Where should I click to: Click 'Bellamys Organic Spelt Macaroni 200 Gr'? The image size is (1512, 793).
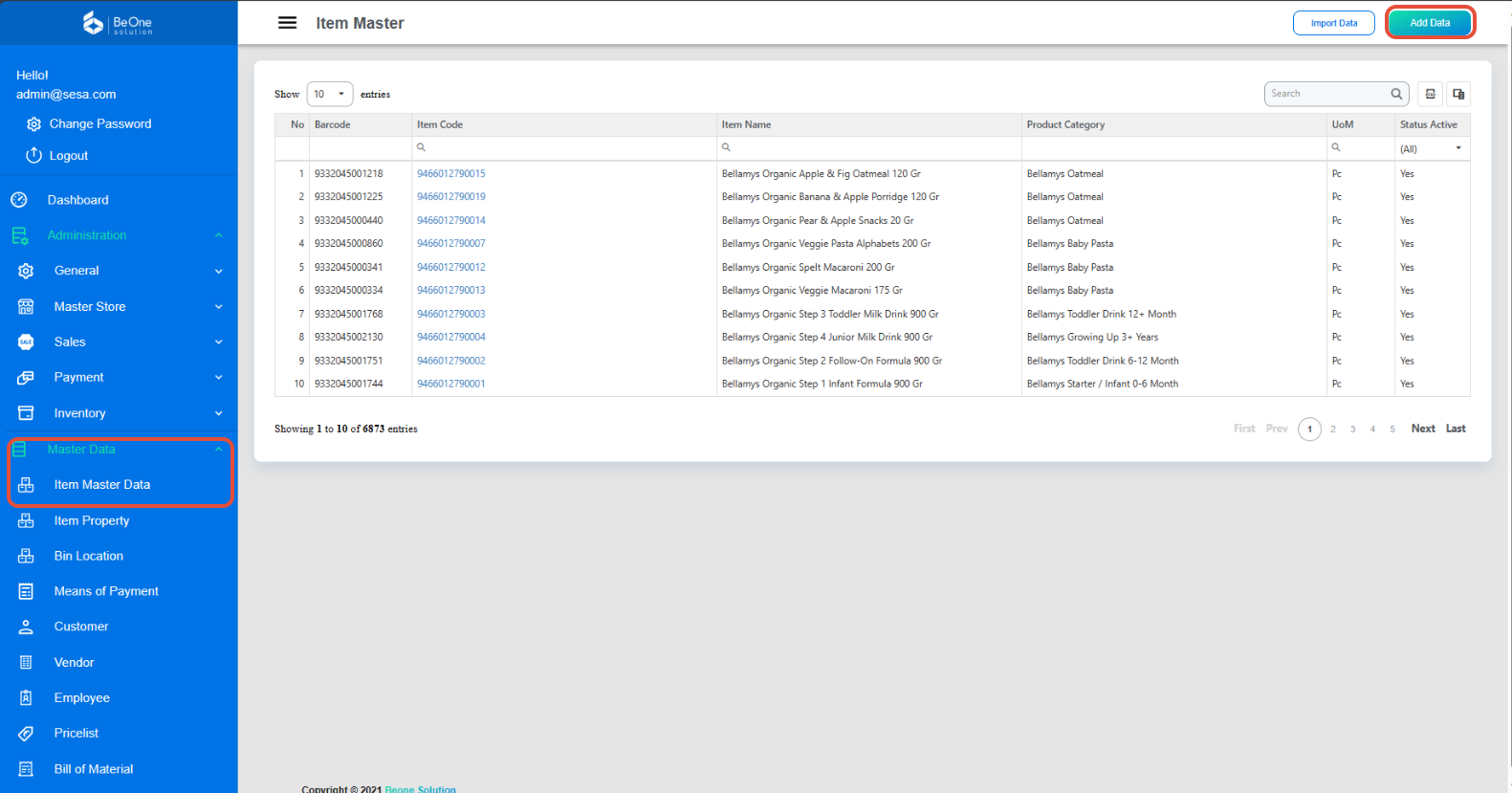pos(808,268)
